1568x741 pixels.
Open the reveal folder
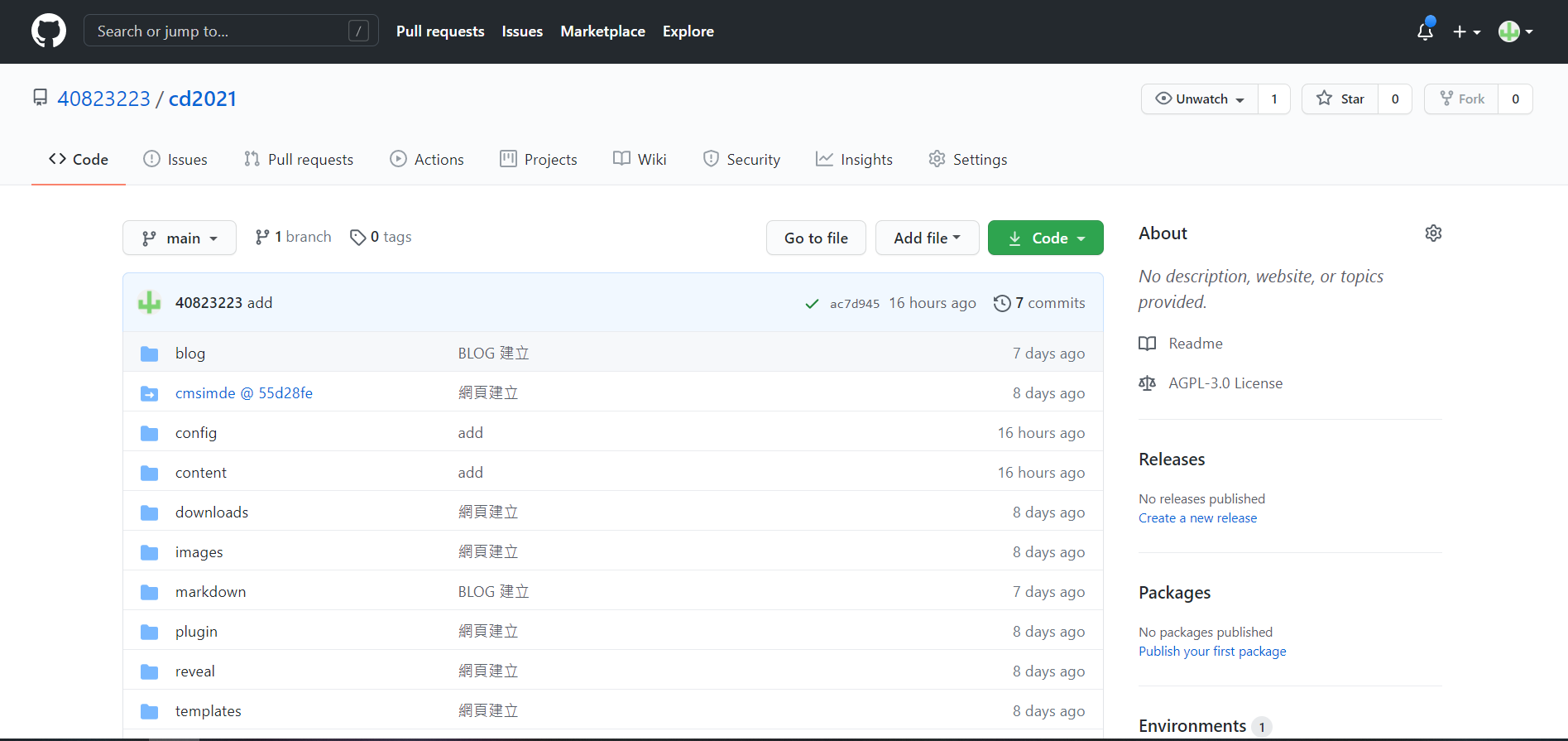coord(195,671)
